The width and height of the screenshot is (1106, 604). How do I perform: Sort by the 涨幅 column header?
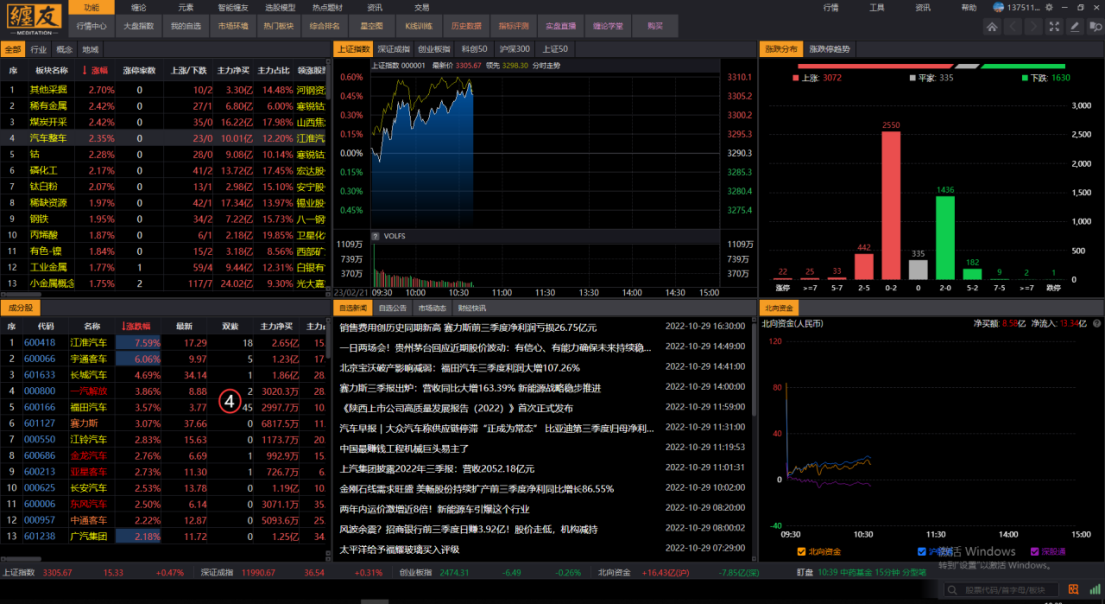tap(98, 71)
